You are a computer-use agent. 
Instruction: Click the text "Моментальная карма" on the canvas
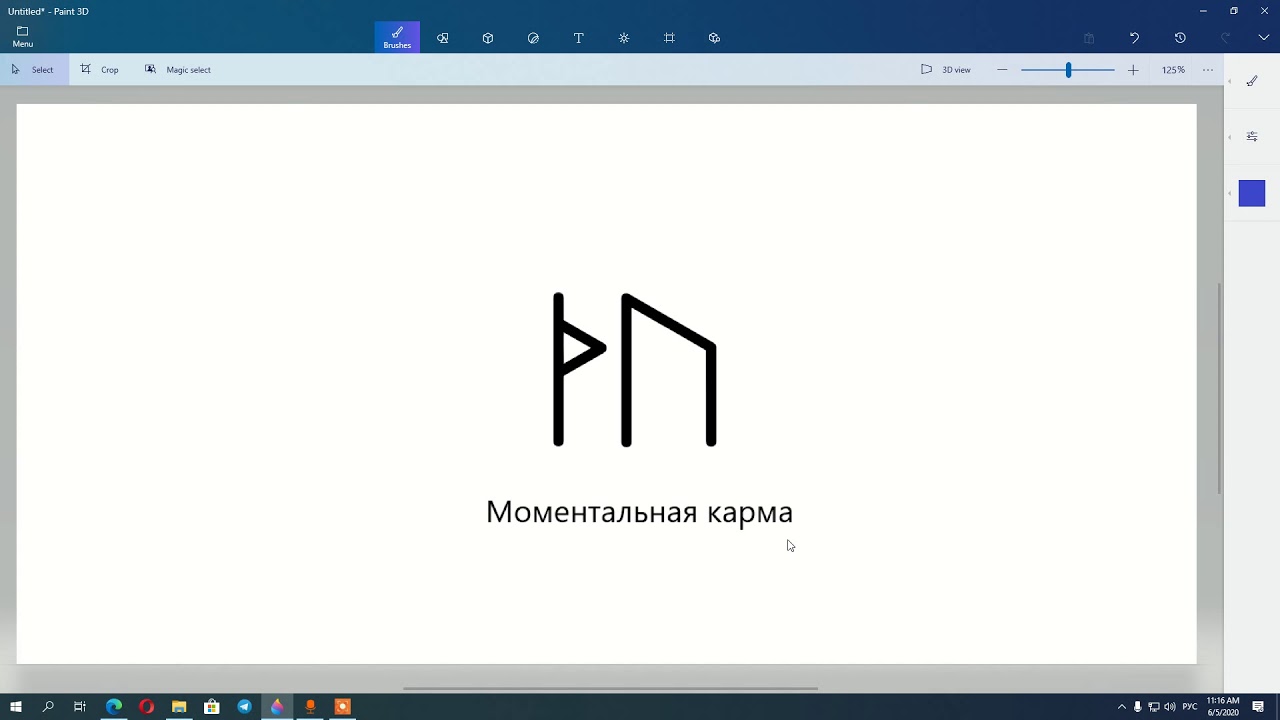click(x=639, y=512)
